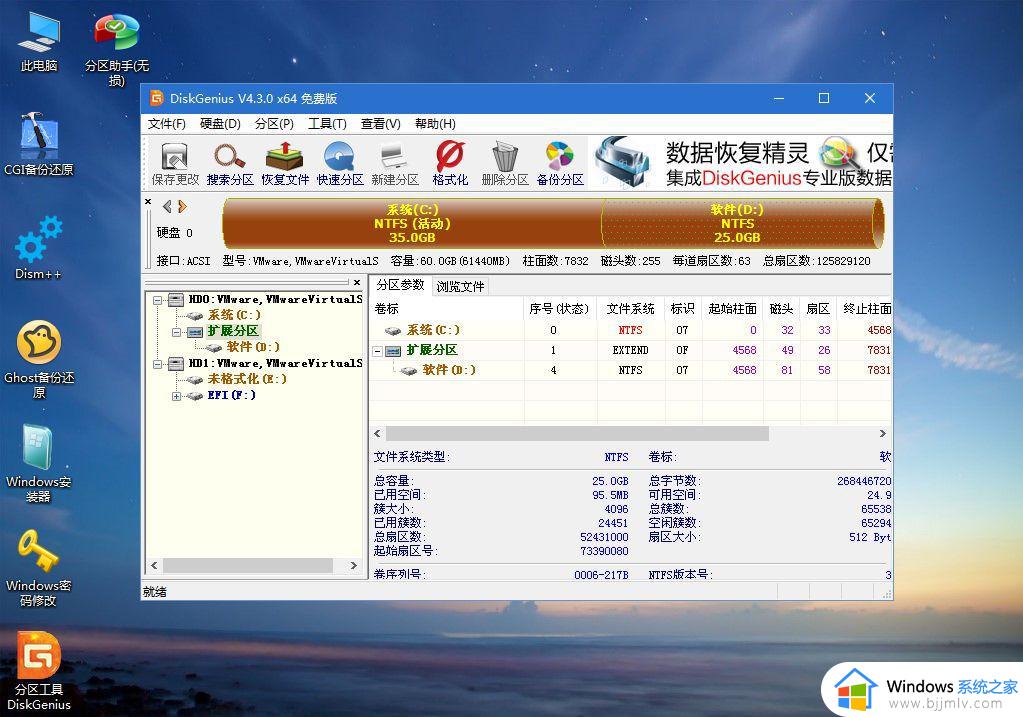Click the Recover Files (恢复文件) icon

pos(284,163)
